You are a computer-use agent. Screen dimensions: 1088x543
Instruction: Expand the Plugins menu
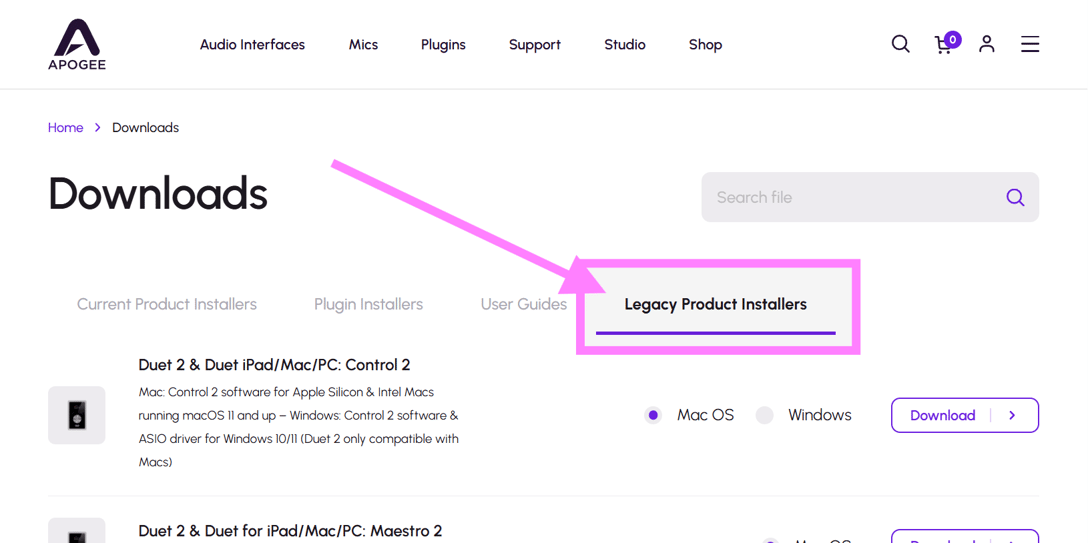click(x=443, y=45)
